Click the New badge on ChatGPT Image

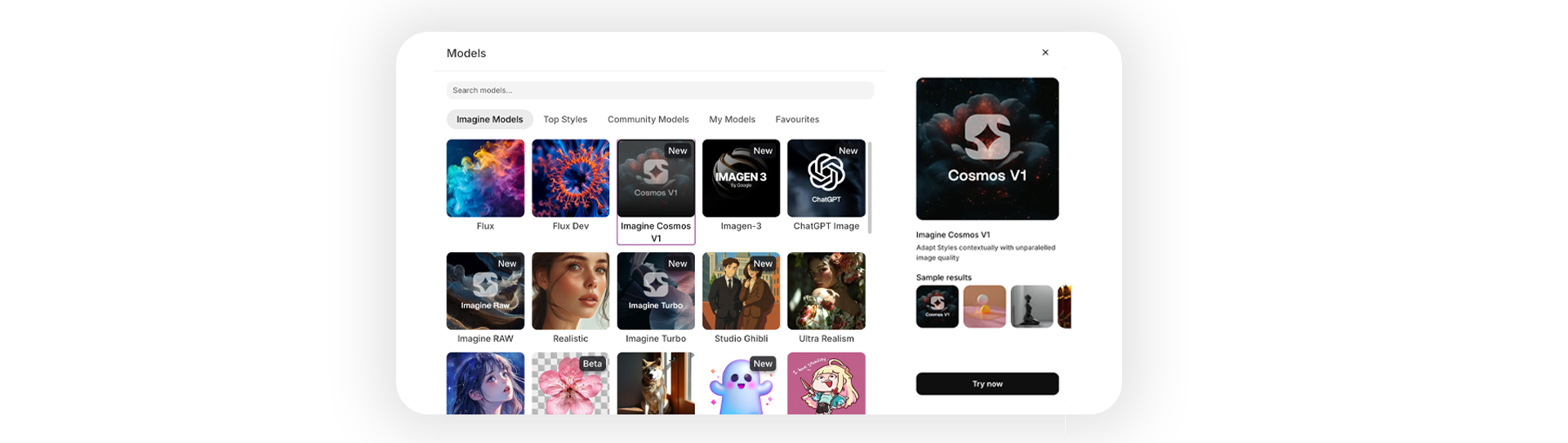coord(848,151)
